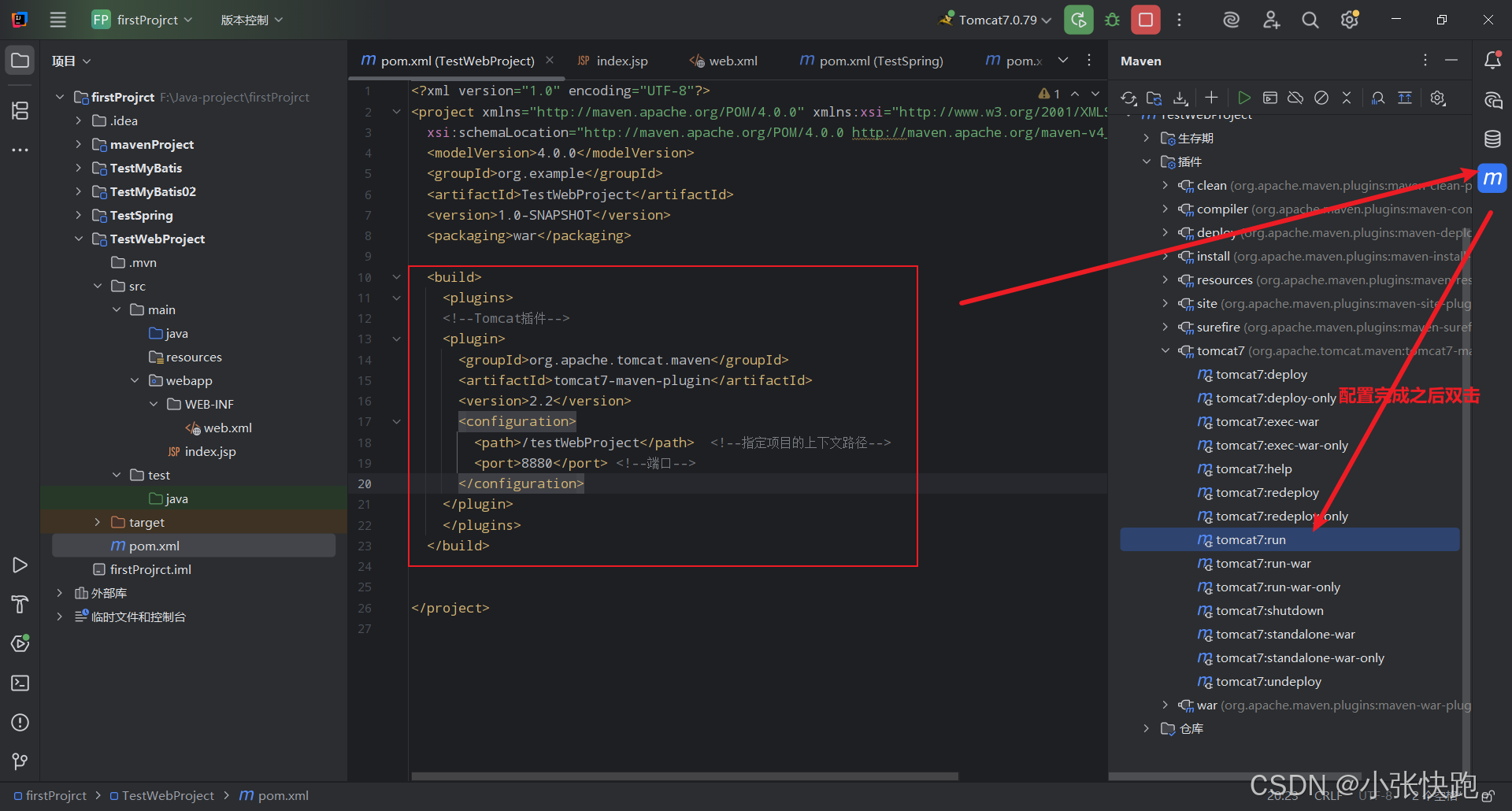Switch to pom.xml (TestSpring) tab
This screenshot has height=811, width=1512.
click(871, 61)
